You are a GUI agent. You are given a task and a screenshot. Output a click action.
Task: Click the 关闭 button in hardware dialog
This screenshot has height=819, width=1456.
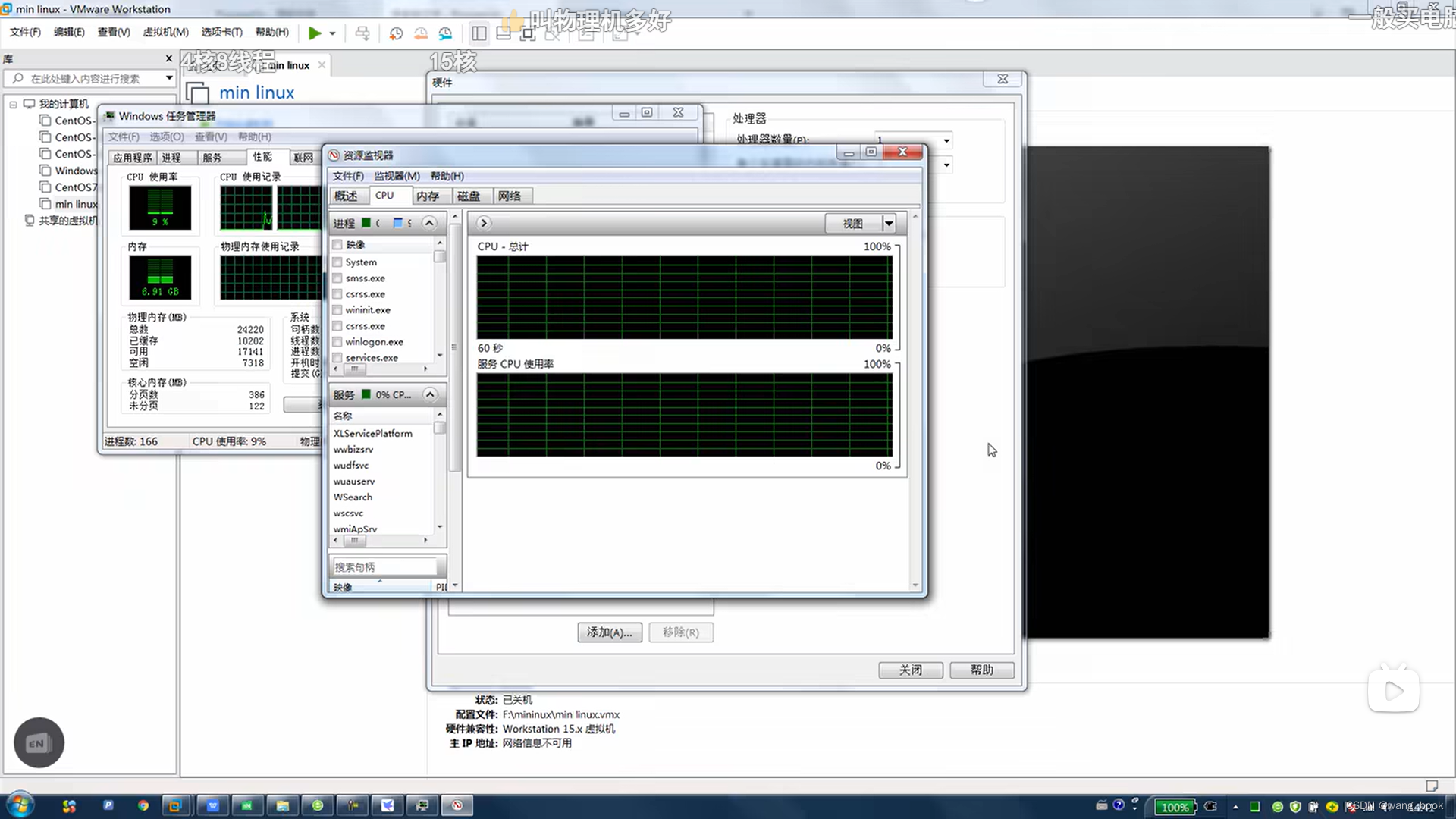[911, 670]
